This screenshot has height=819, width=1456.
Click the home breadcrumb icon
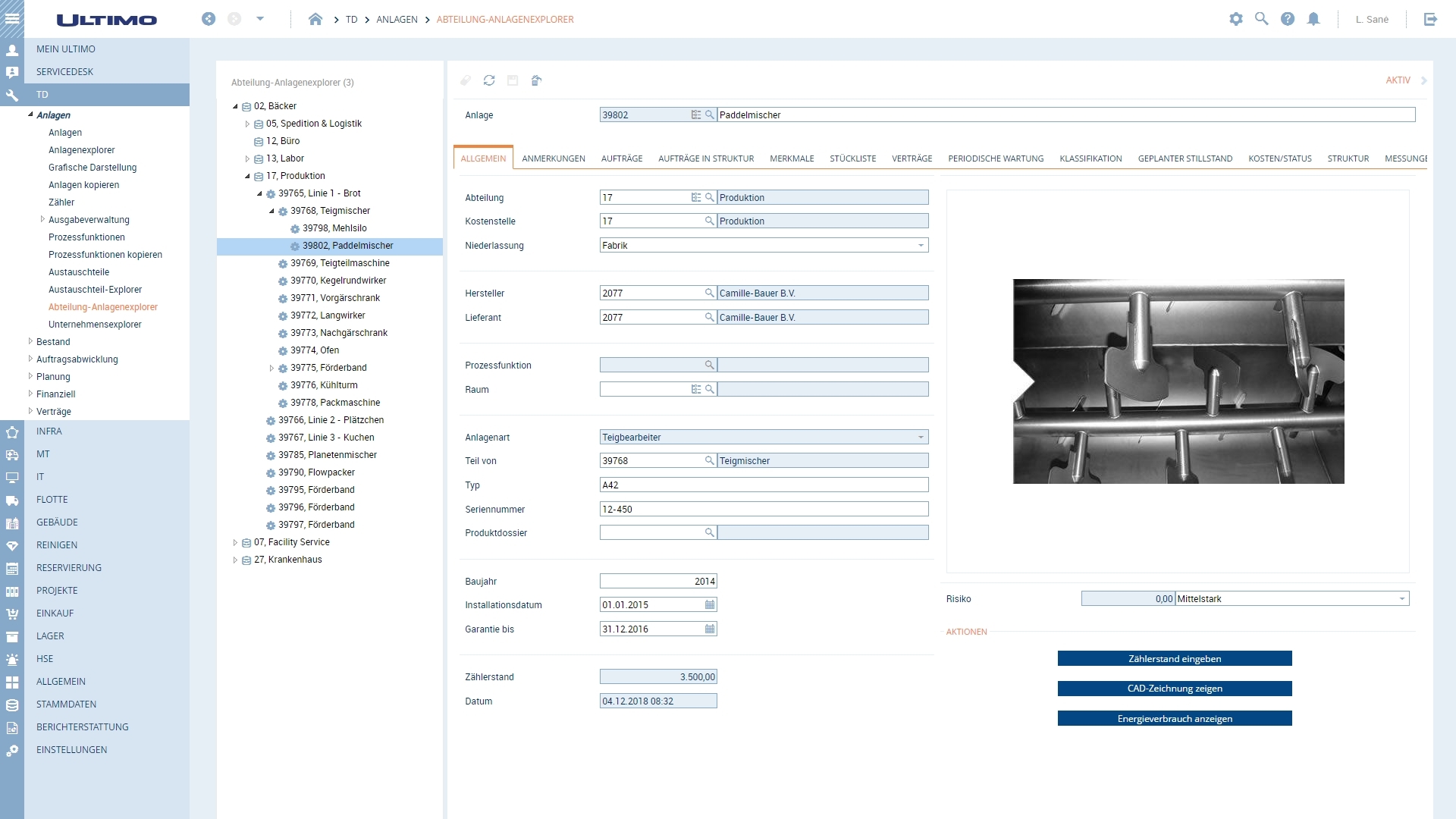316,19
